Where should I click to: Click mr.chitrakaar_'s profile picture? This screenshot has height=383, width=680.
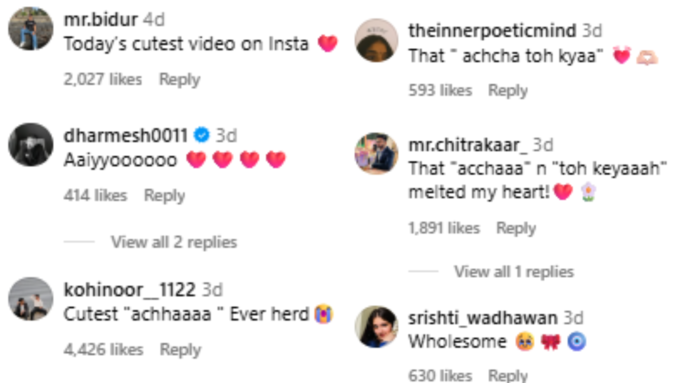[x=376, y=154]
